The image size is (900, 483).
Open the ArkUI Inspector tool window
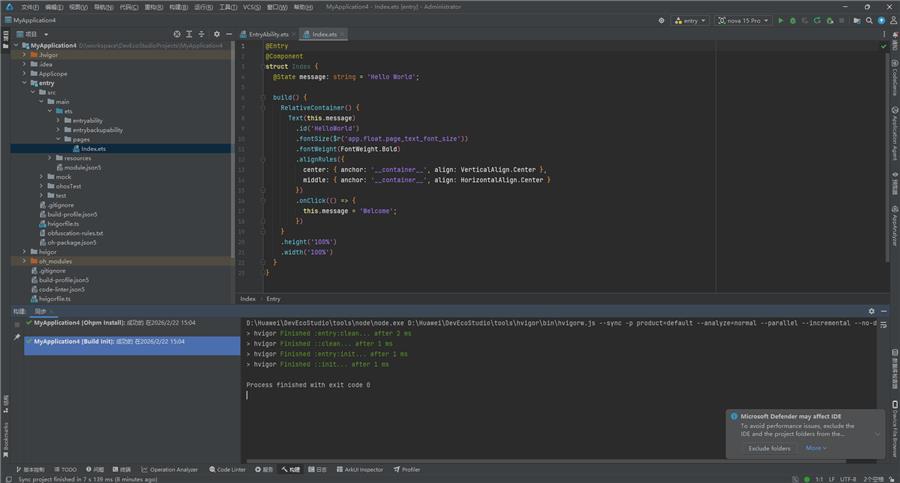[x=361, y=469]
